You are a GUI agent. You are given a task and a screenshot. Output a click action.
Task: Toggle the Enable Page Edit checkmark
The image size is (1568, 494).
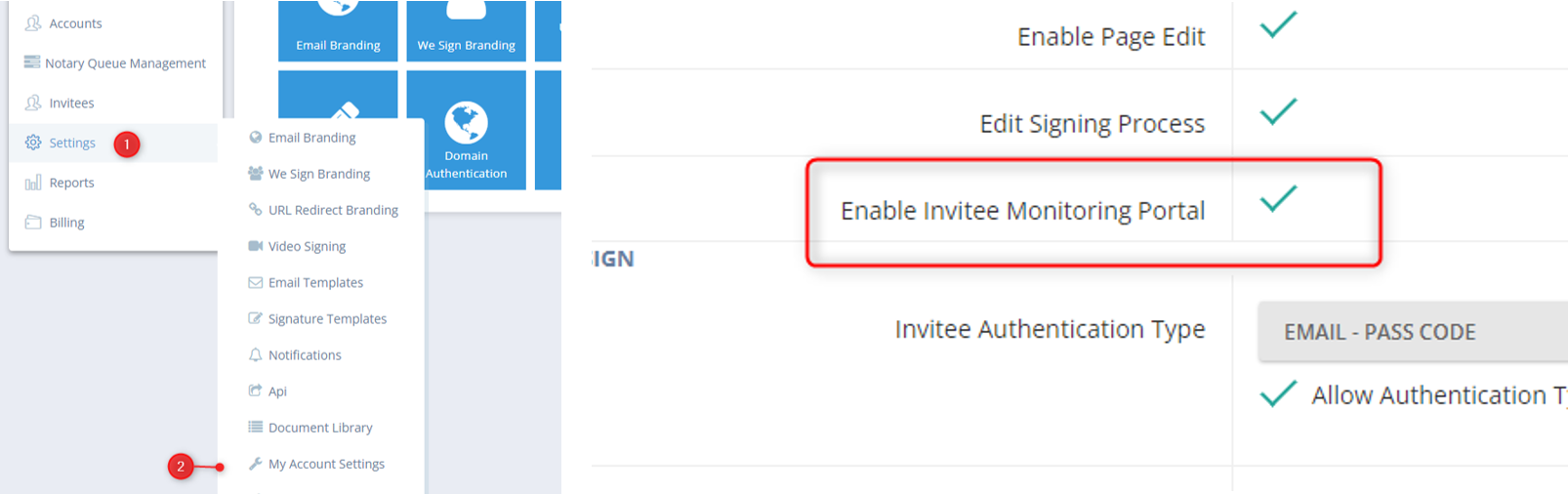click(1277, 24)
